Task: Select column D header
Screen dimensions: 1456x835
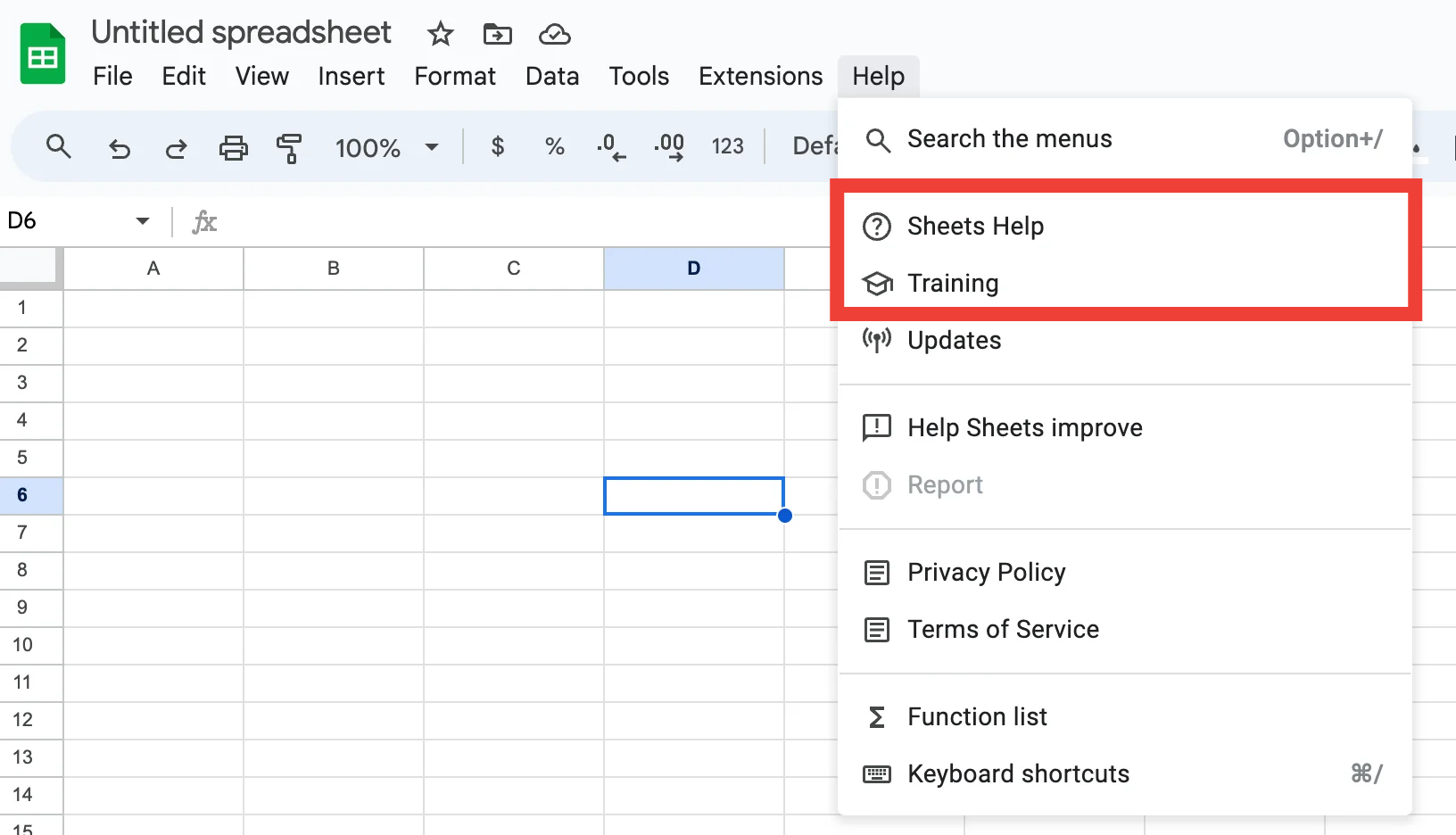Action: [694, 269]
